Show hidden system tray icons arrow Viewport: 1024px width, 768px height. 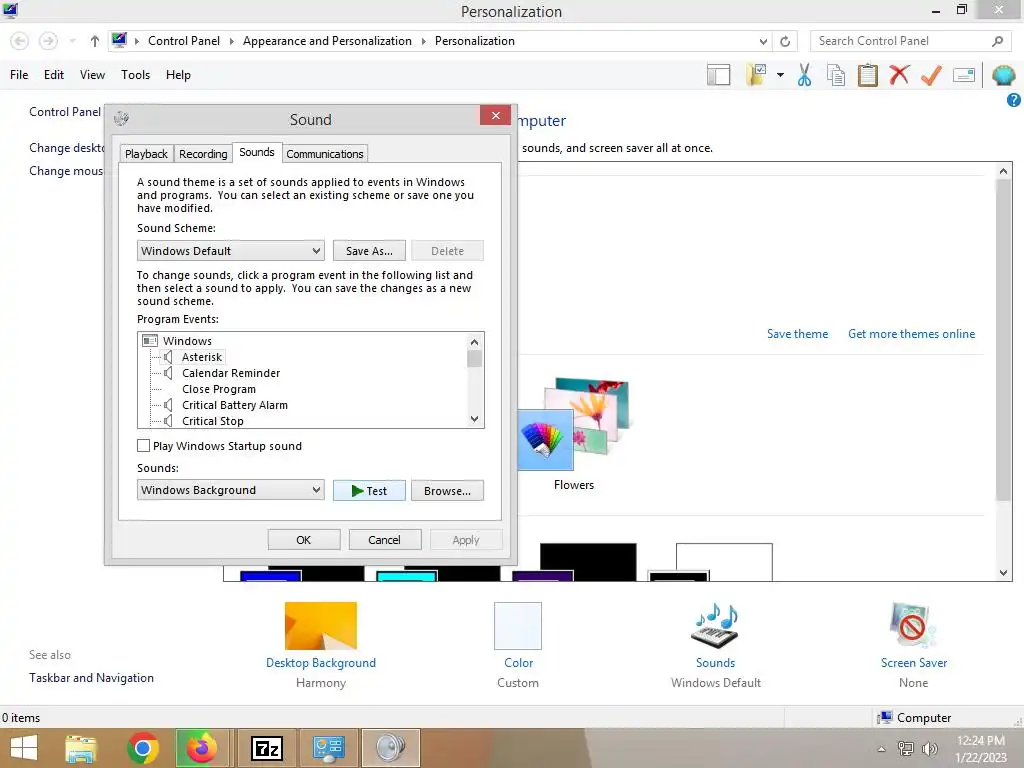pos(882,749)
